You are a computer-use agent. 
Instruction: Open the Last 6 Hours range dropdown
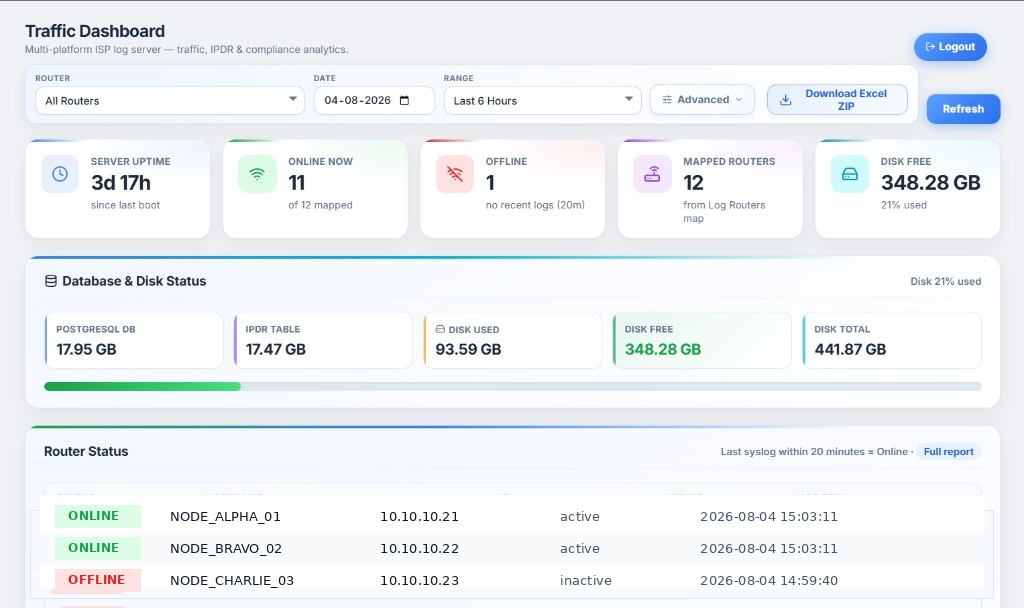[x=543, y=101]
